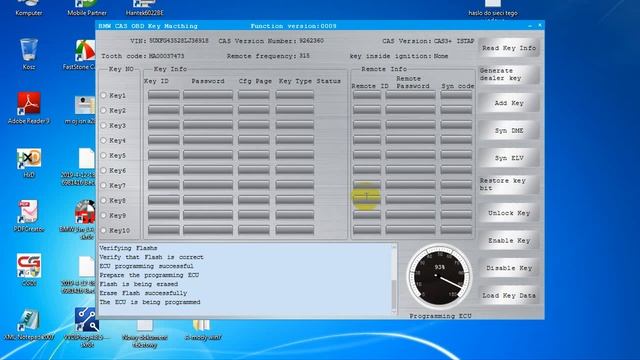Open the Hantek6022BE desktop shortcut

[144, 7]
